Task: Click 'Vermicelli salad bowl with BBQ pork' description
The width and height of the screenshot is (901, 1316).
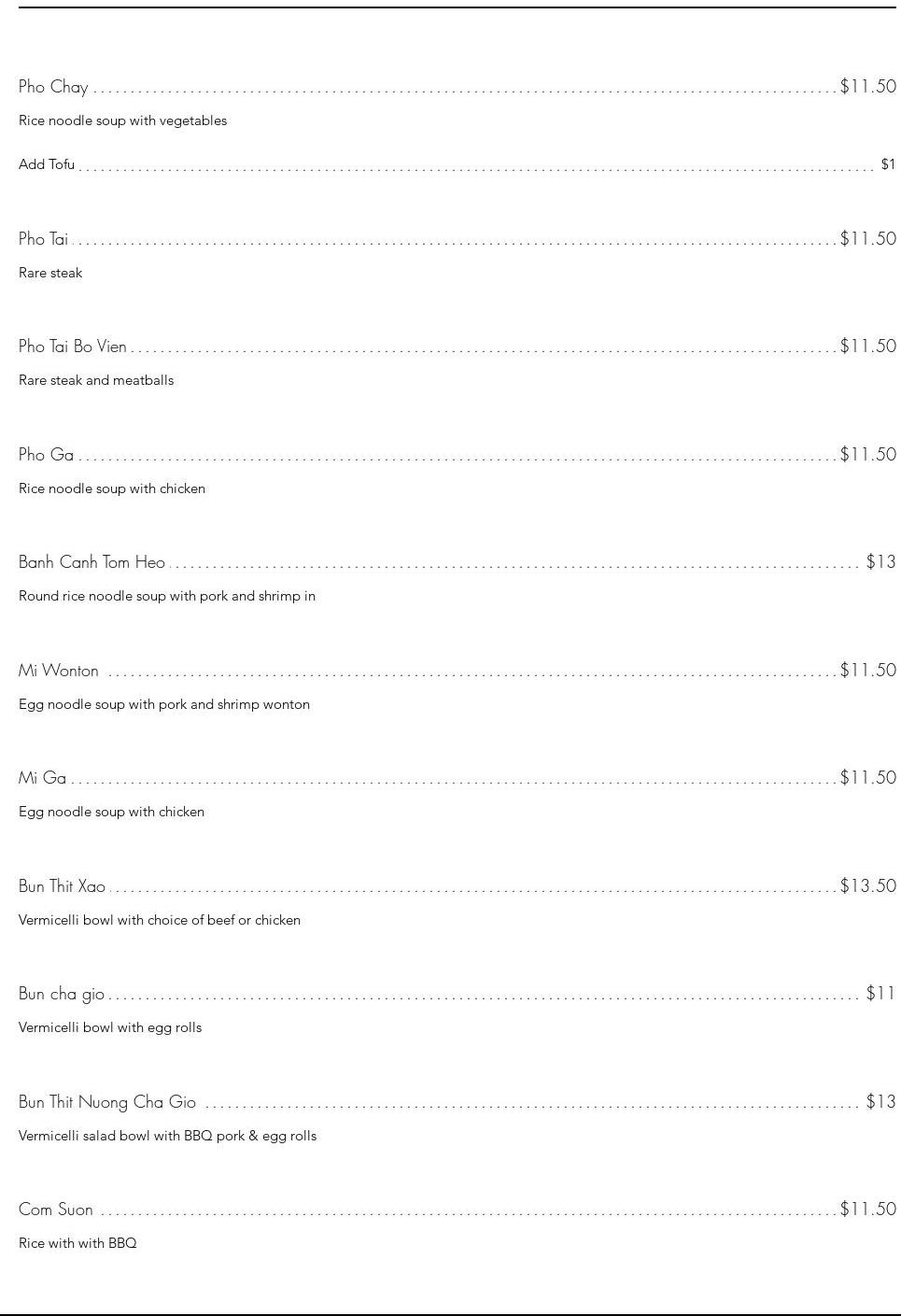Action: (x=167, y=1136)
